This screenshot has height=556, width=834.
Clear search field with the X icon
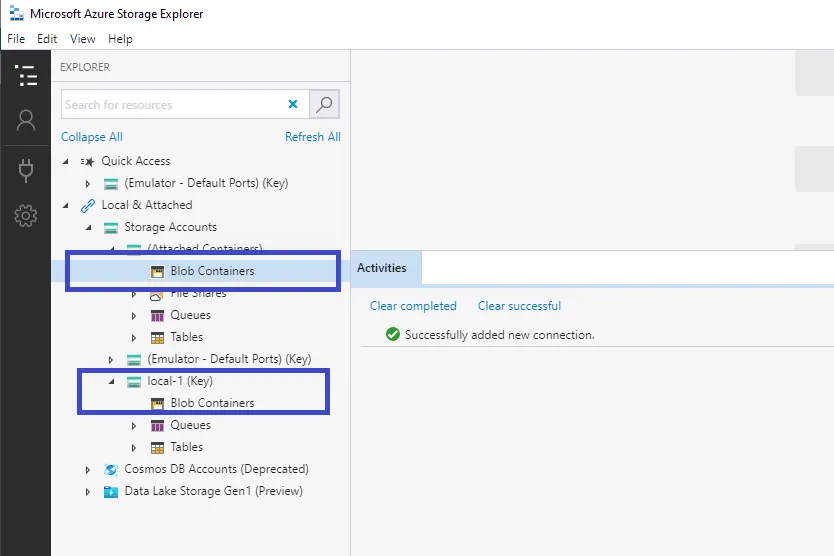click(293, 104)
